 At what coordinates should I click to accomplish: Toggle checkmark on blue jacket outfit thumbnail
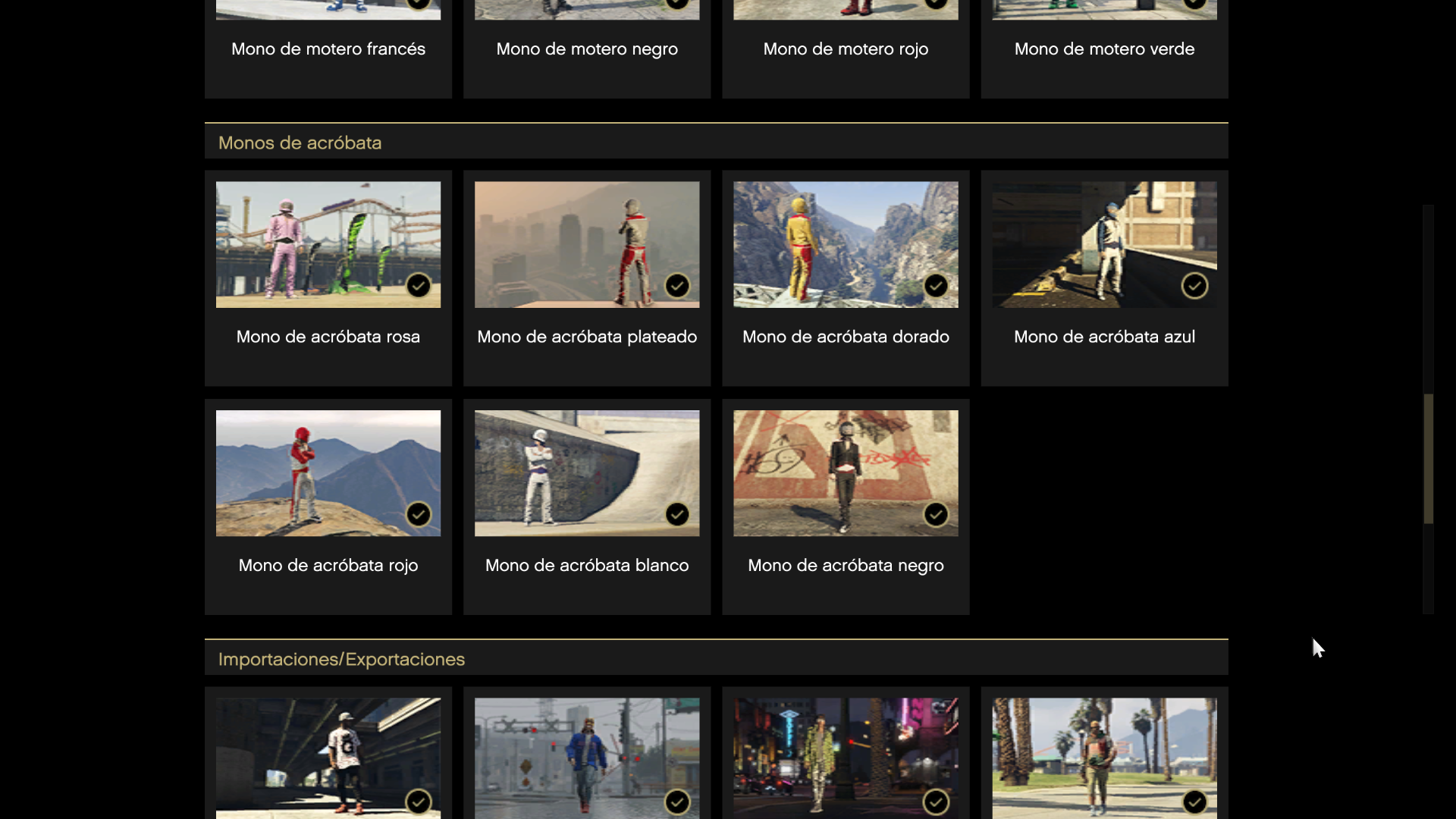pyautogui.click(x=677, y=802)
